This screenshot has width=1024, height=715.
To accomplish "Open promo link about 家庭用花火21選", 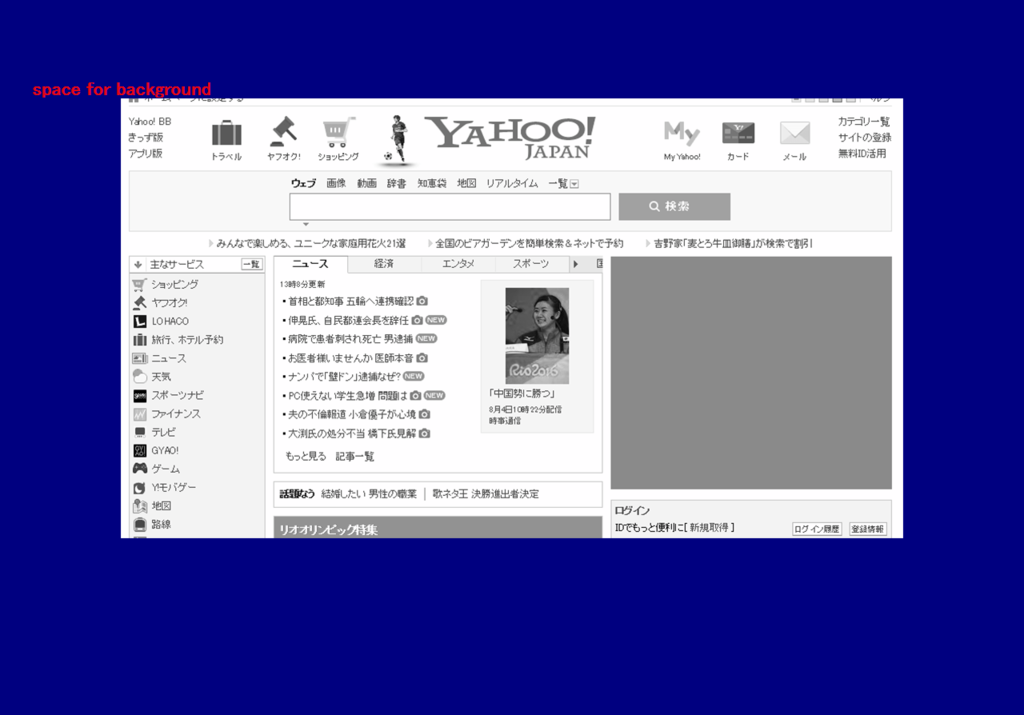I will 311,244.
